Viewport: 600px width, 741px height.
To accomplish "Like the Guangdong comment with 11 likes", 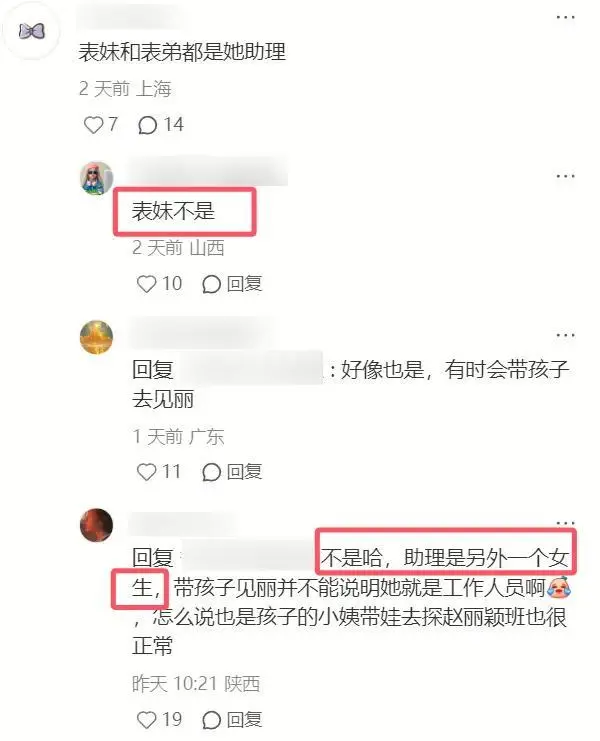I will (x=146, y=472).
